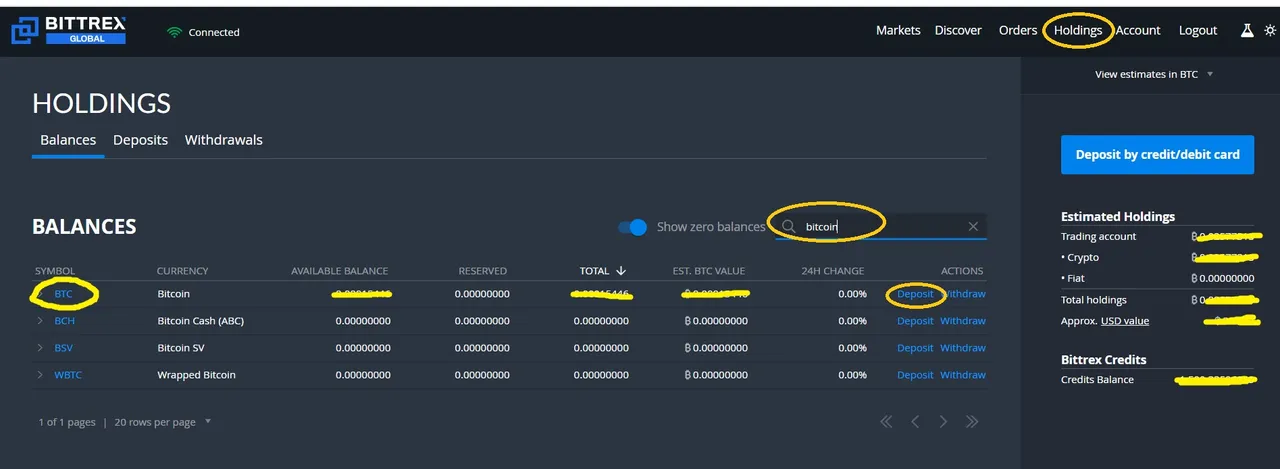
Task: Click Wrapped Bitcoin currency name
Action: point(197,375)
